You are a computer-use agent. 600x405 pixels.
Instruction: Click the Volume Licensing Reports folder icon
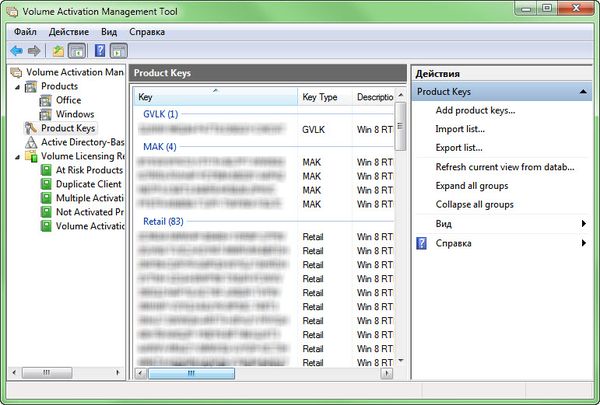(31, 156)
